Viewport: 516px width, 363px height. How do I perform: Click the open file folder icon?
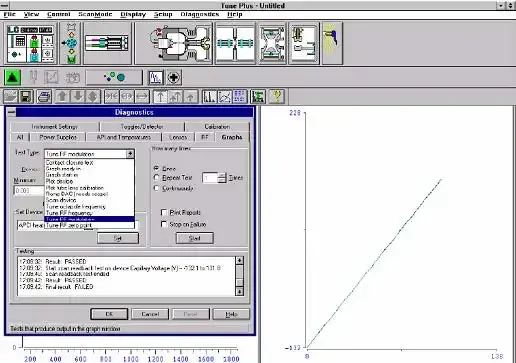10,97
